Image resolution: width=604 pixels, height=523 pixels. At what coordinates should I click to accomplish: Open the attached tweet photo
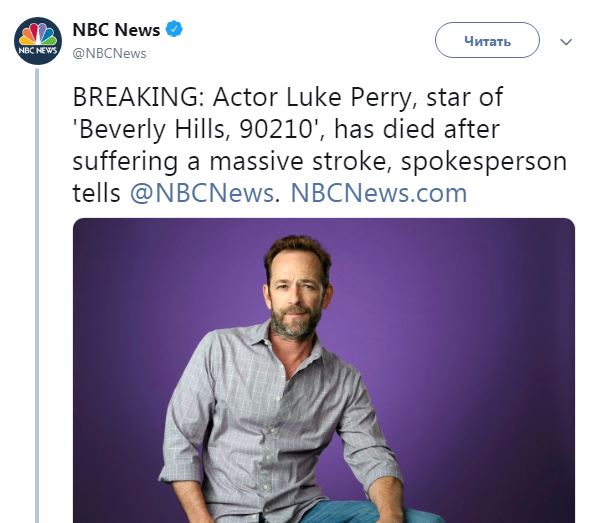(324, 370)
